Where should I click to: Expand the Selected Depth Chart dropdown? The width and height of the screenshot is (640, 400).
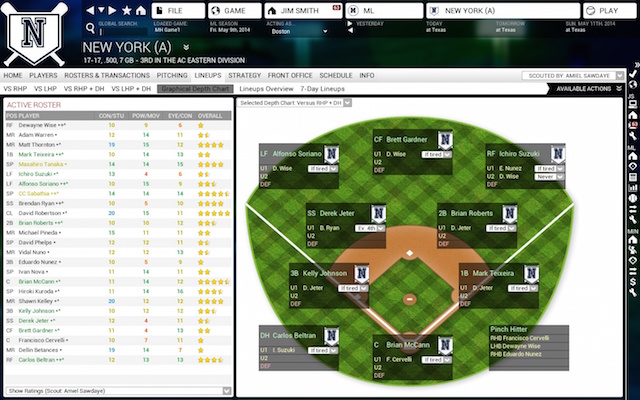coord(296,102)
